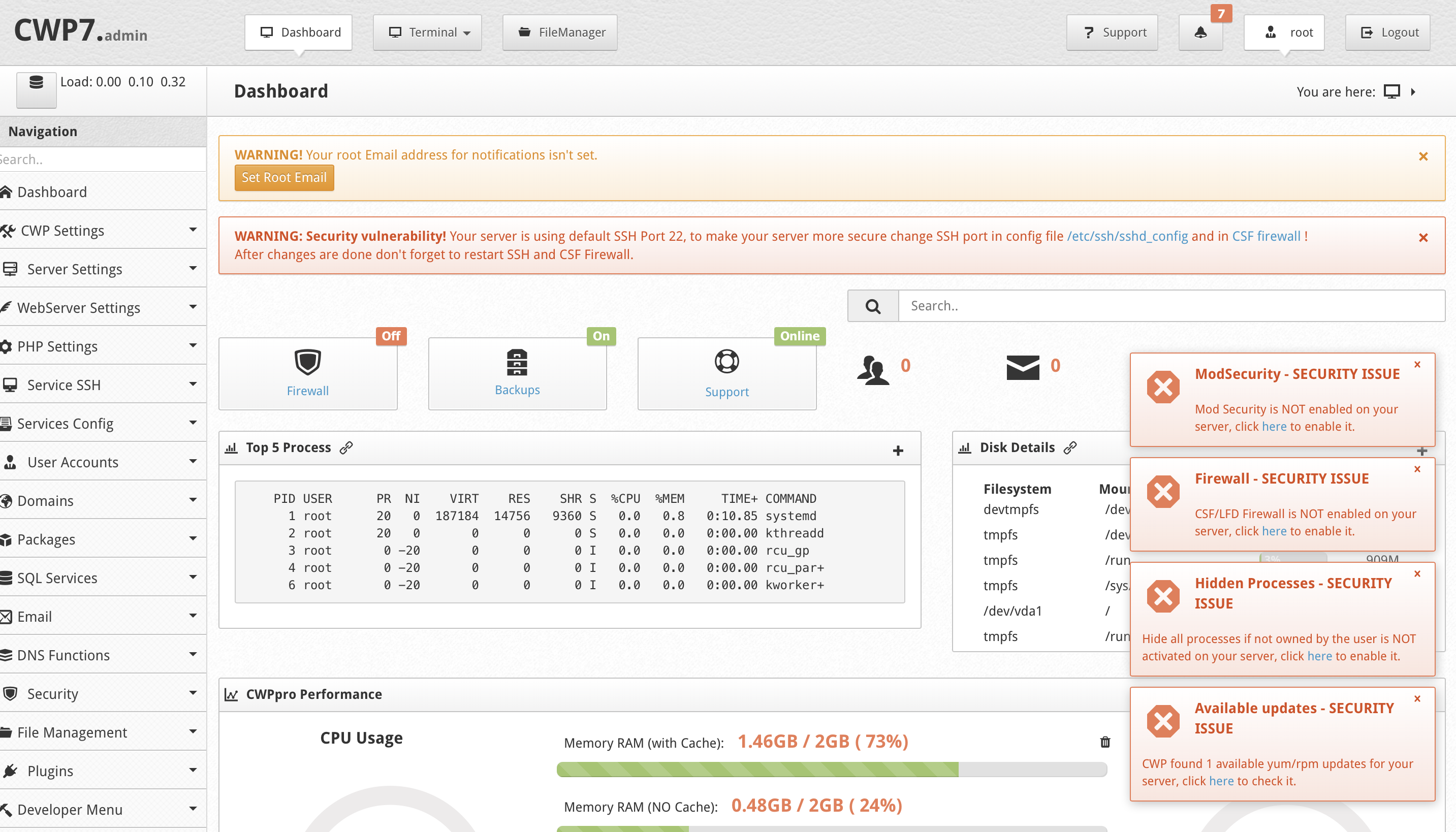The height and width of the screenshot is (832, 1456).
Task: Click the ModSecurity error X icon
Action: (x=1163, y=387)
